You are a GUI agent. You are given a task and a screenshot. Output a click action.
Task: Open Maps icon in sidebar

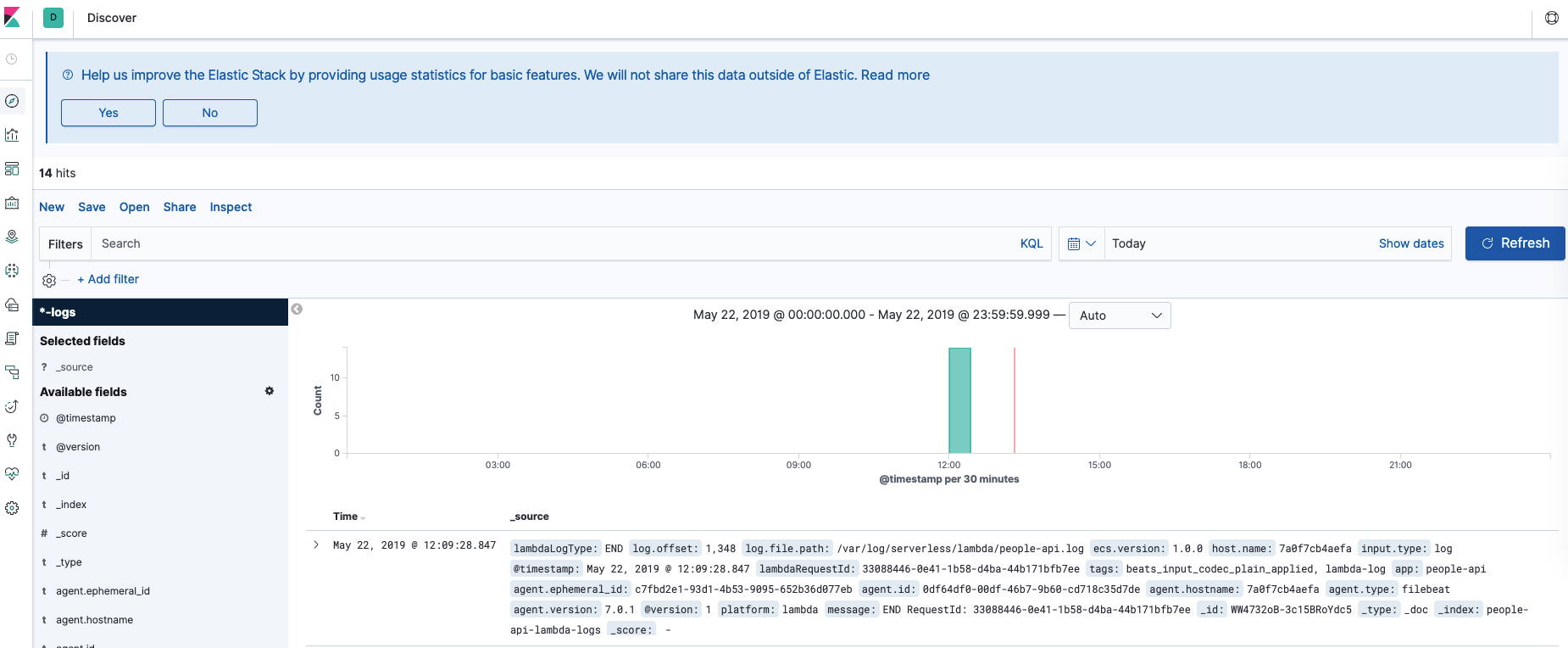point(12,237)
